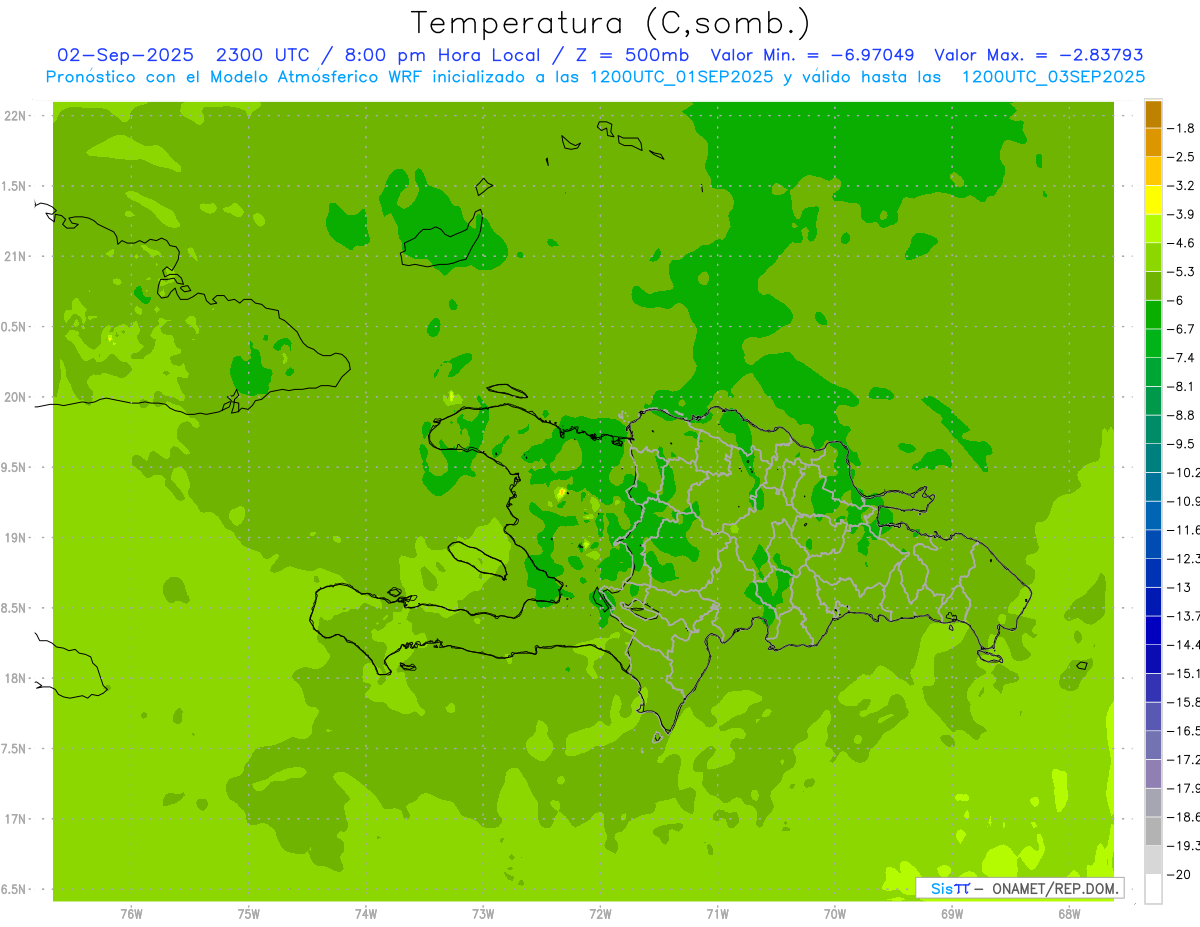The image size is (1200, 927).
Task: Select the purple swatch between -17.2 and -17.9
Action: 1153,774
